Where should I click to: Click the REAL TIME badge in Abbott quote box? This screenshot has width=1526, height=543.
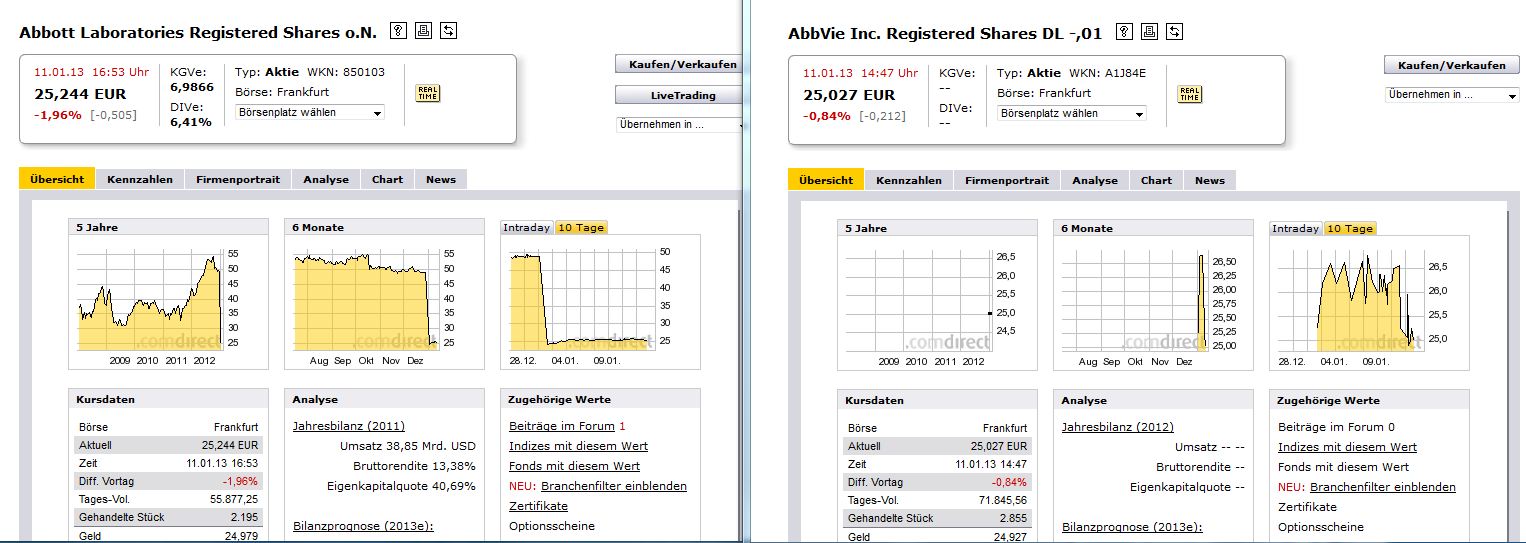428,93
